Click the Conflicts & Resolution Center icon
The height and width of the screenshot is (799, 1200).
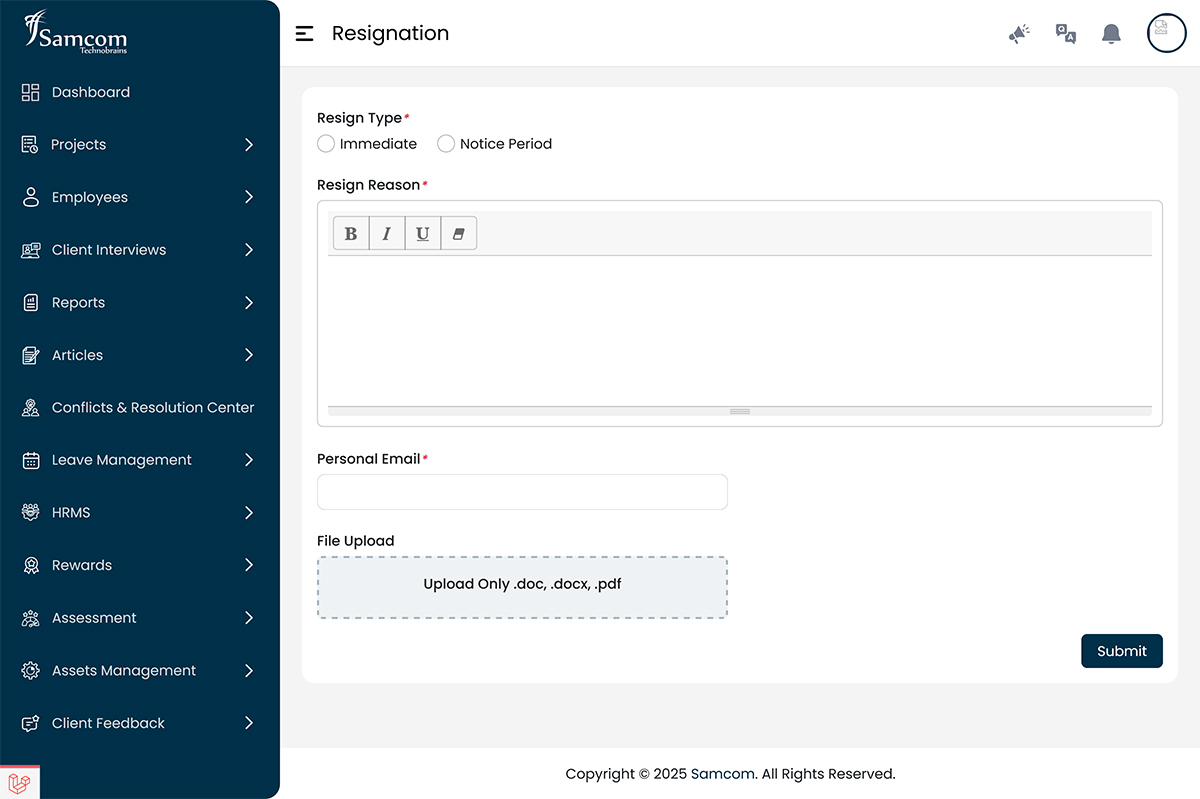pyautogui.click(x=31, y=408)
